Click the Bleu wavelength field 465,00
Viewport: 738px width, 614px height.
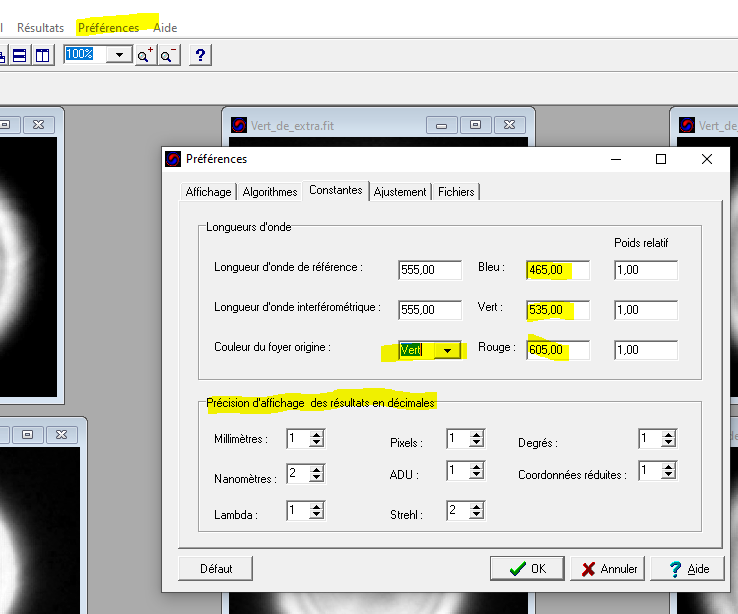click(558, 270)
